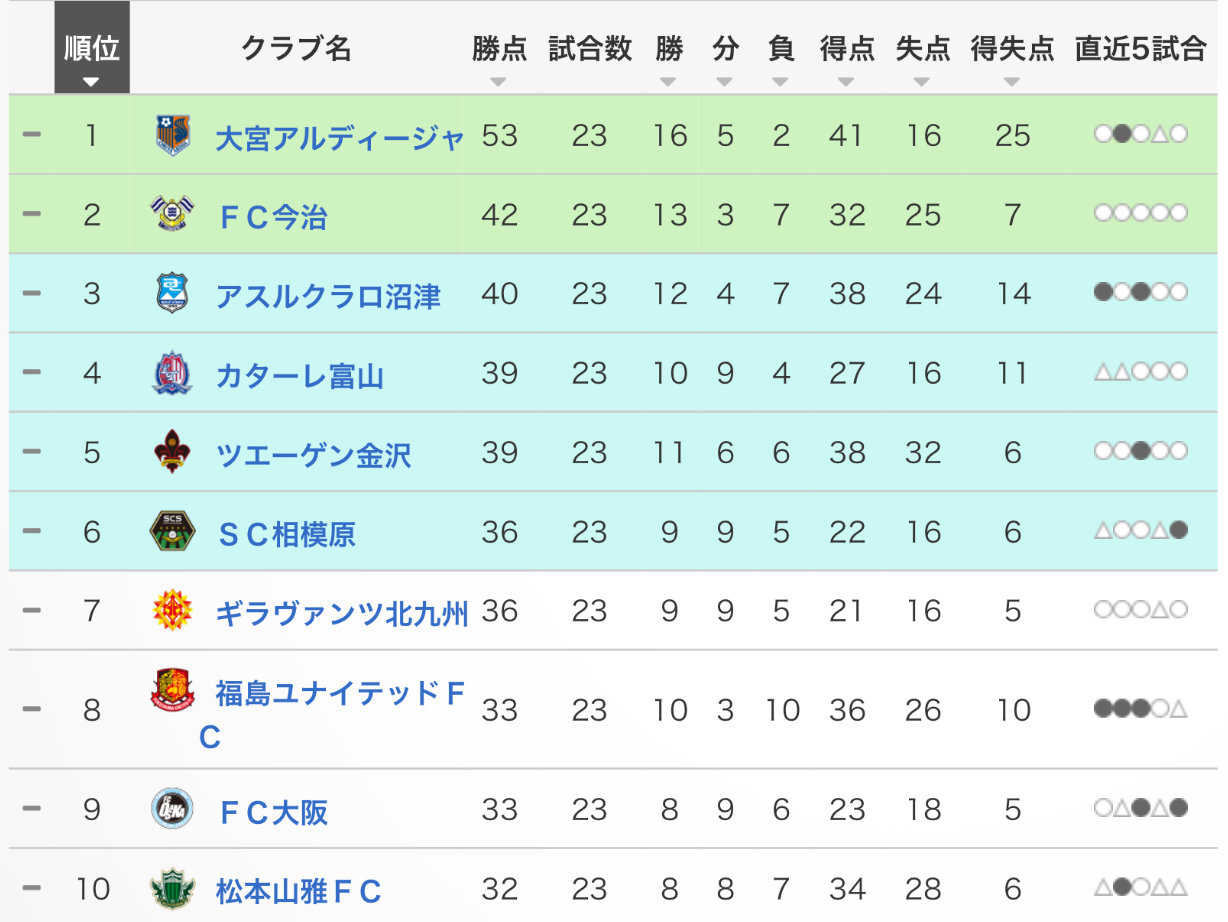Sort by 試合数 column header
Viewport: 1228px width, 922px height.
coord(590,49)
